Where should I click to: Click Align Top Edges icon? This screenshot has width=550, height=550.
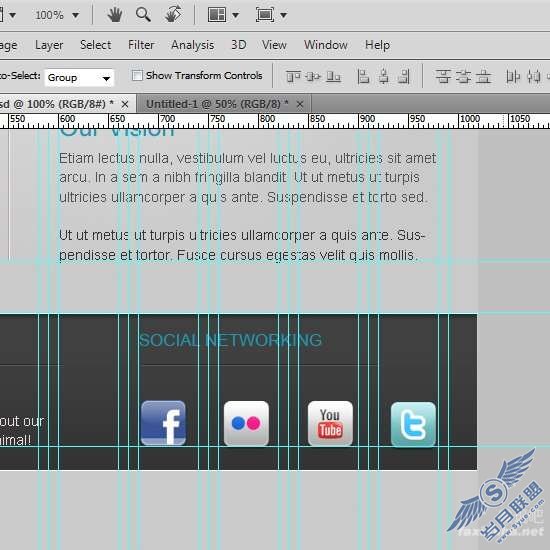293,76
